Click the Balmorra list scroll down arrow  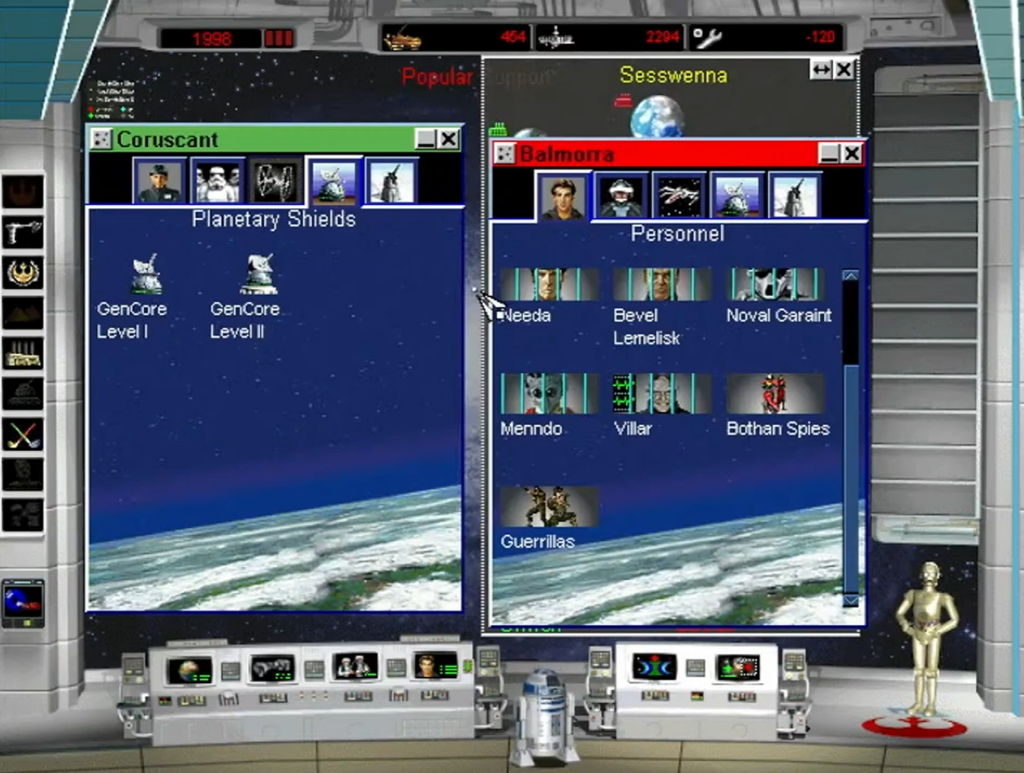coord(850,600)
